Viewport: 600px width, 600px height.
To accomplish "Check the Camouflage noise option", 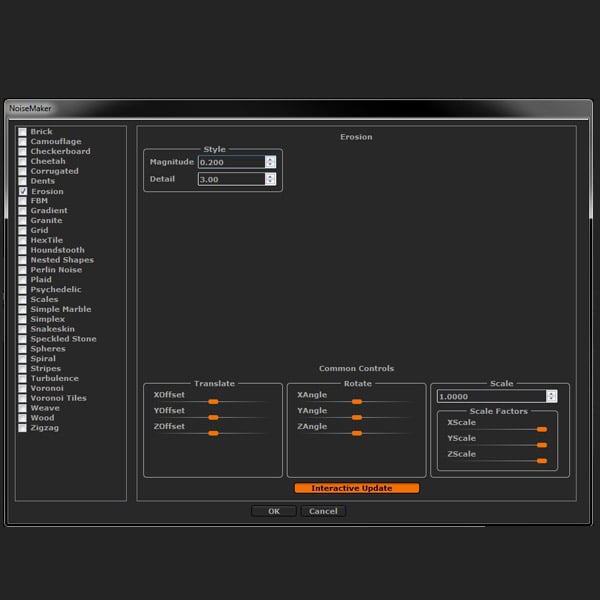I will 23,142.
